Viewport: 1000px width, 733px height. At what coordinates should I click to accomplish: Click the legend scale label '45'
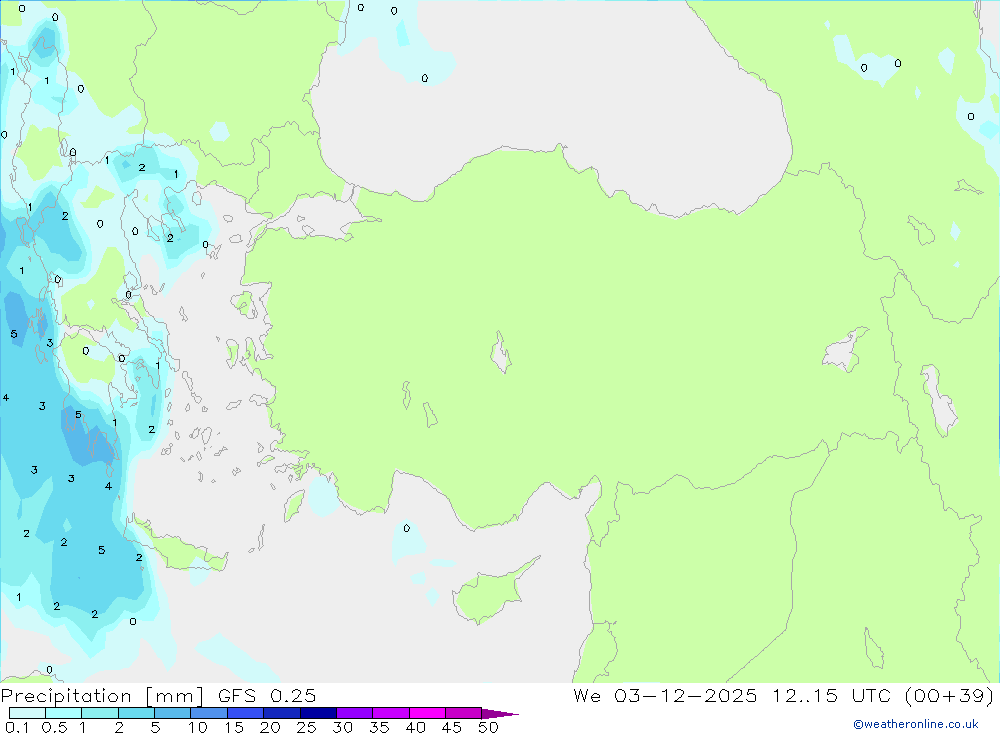452,727
